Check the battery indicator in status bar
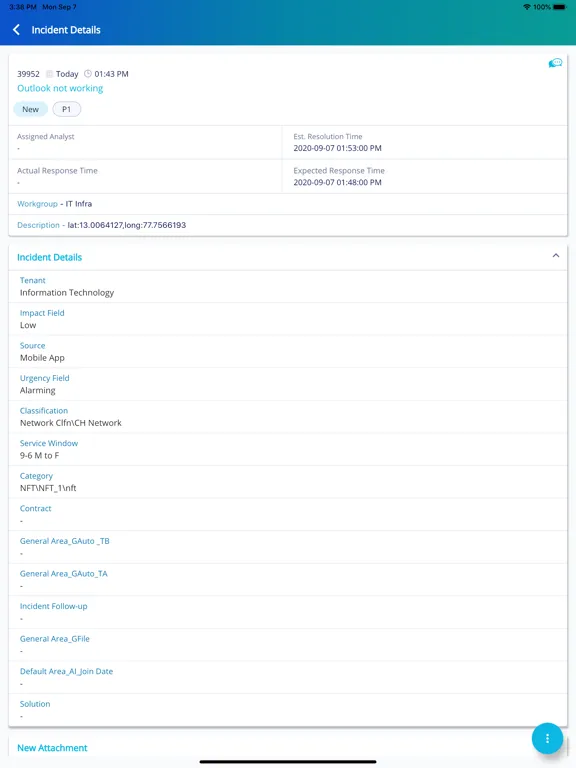This screenshot has height=768, width=576. click(560, 7)
